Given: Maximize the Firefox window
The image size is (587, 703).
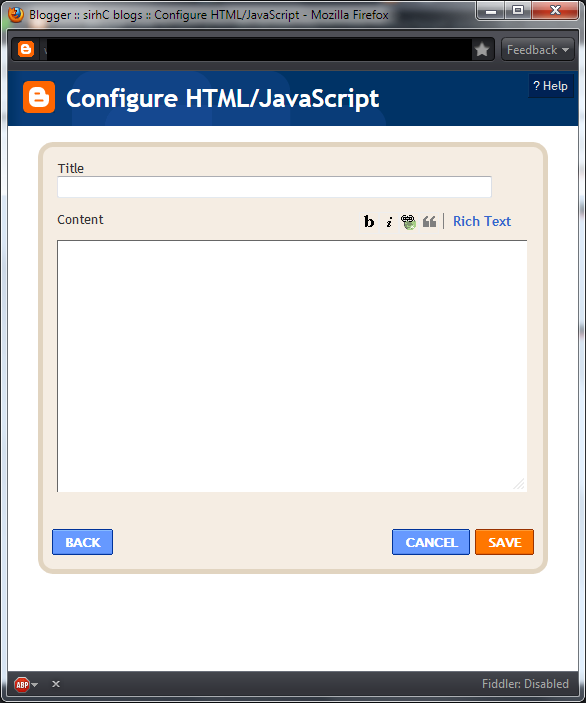Looking at the screenshot, I should coord(518,11).
